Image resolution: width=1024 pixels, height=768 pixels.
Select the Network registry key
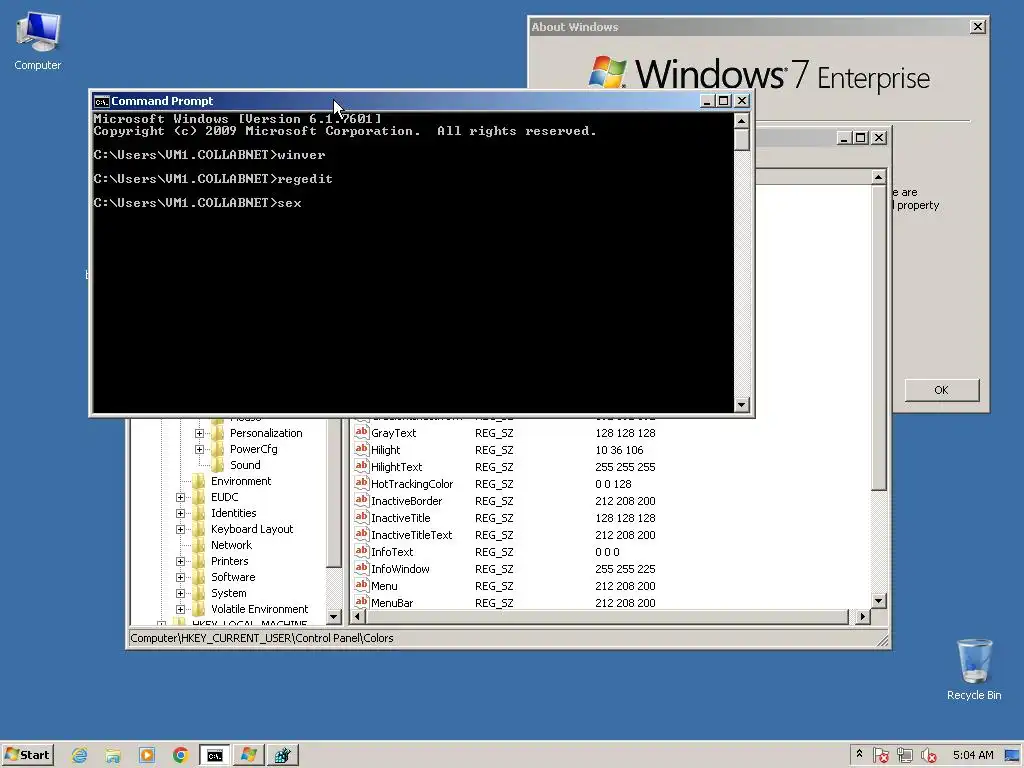tap(231, 545)
